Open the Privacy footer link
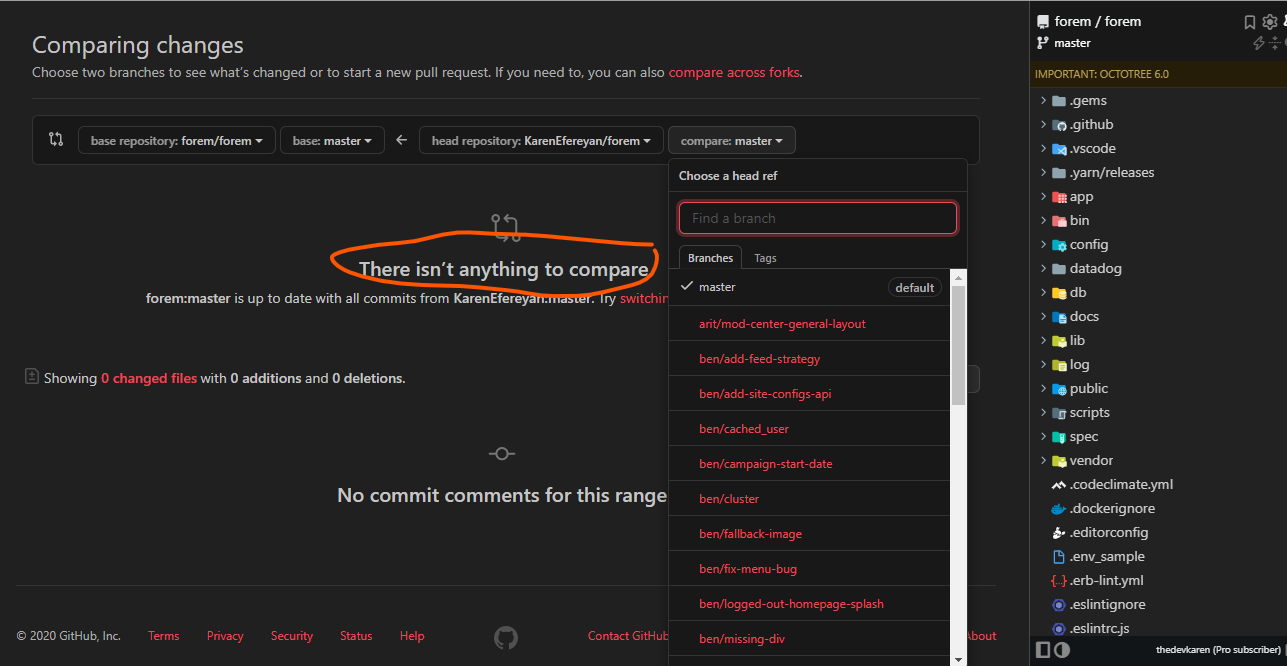Screen dimensions: 1287x666 pos(225,636)
